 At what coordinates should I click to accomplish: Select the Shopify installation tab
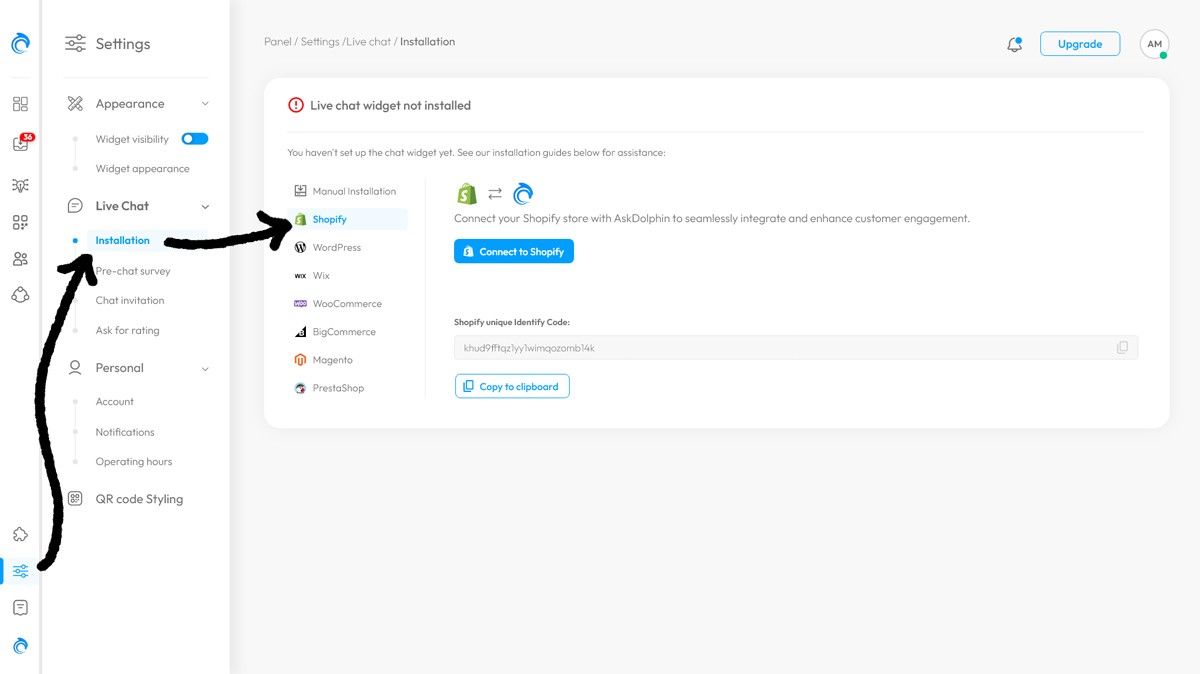[347, 219]
